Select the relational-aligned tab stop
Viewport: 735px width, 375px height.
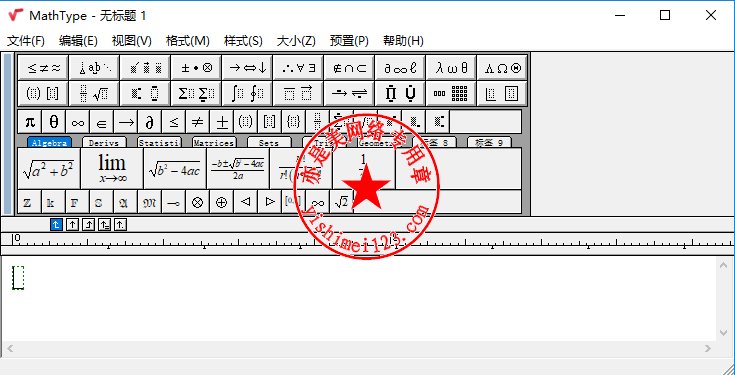[105, 225]
